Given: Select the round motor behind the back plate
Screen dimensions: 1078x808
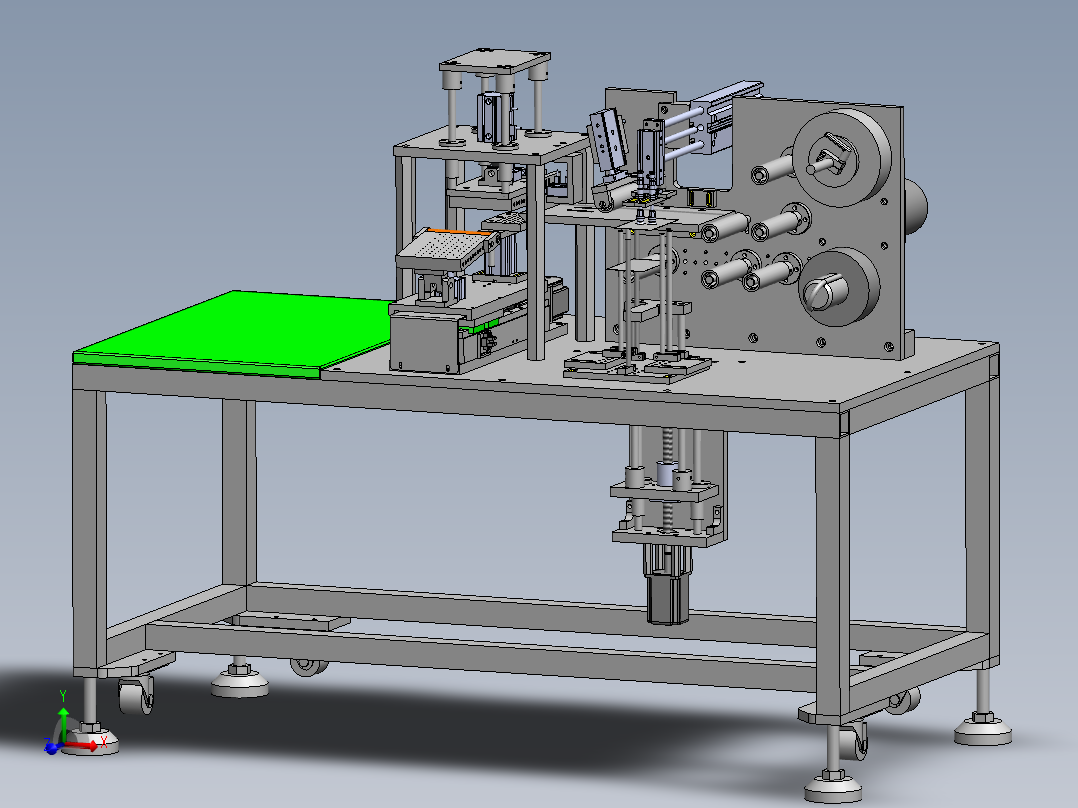Looking at the screenshot, I should (x=914, y=206).
